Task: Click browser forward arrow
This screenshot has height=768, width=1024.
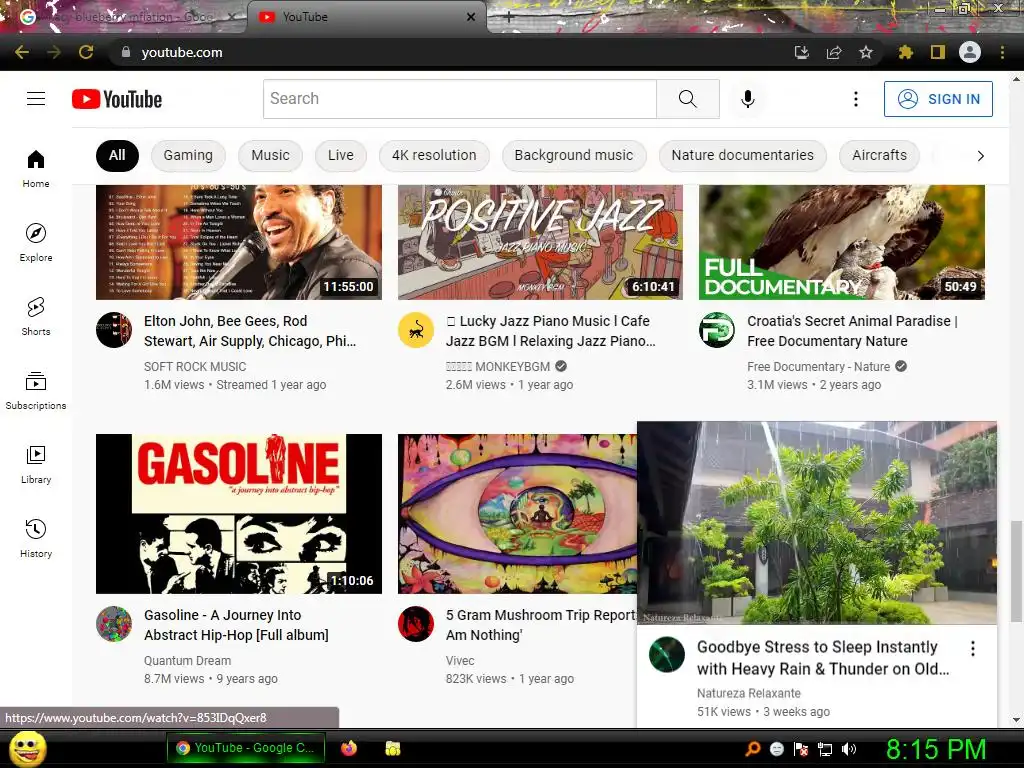Action: tap(54, 52)
